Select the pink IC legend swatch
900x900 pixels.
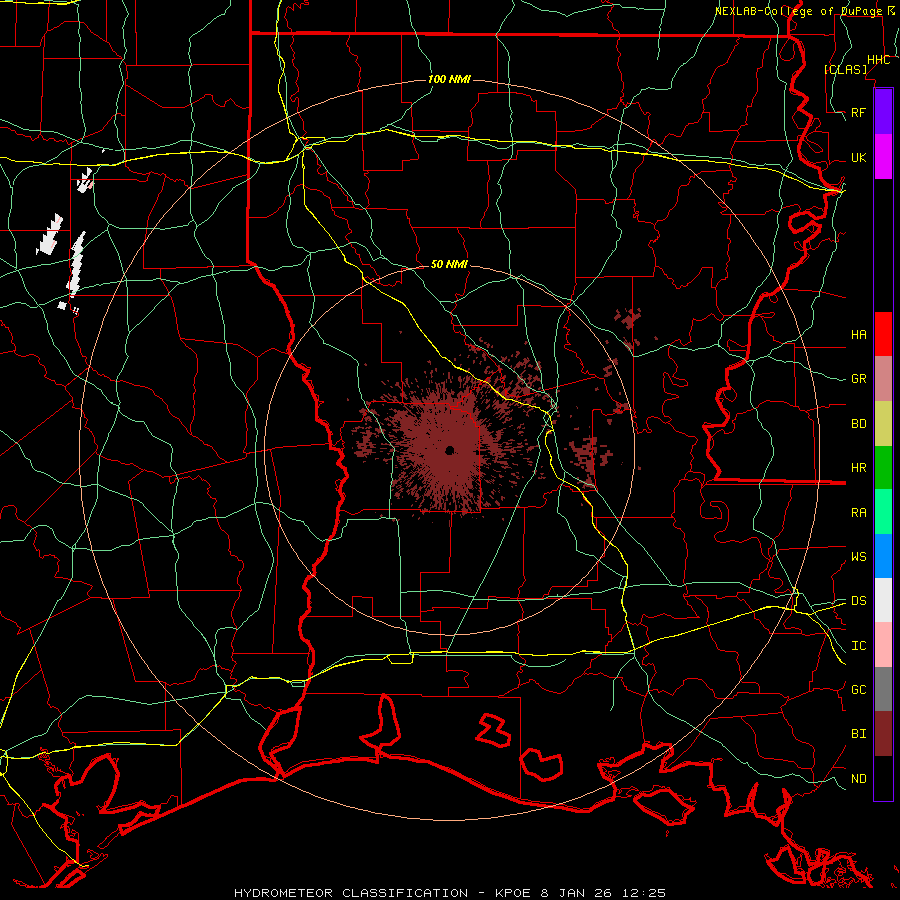click(883, 645)
